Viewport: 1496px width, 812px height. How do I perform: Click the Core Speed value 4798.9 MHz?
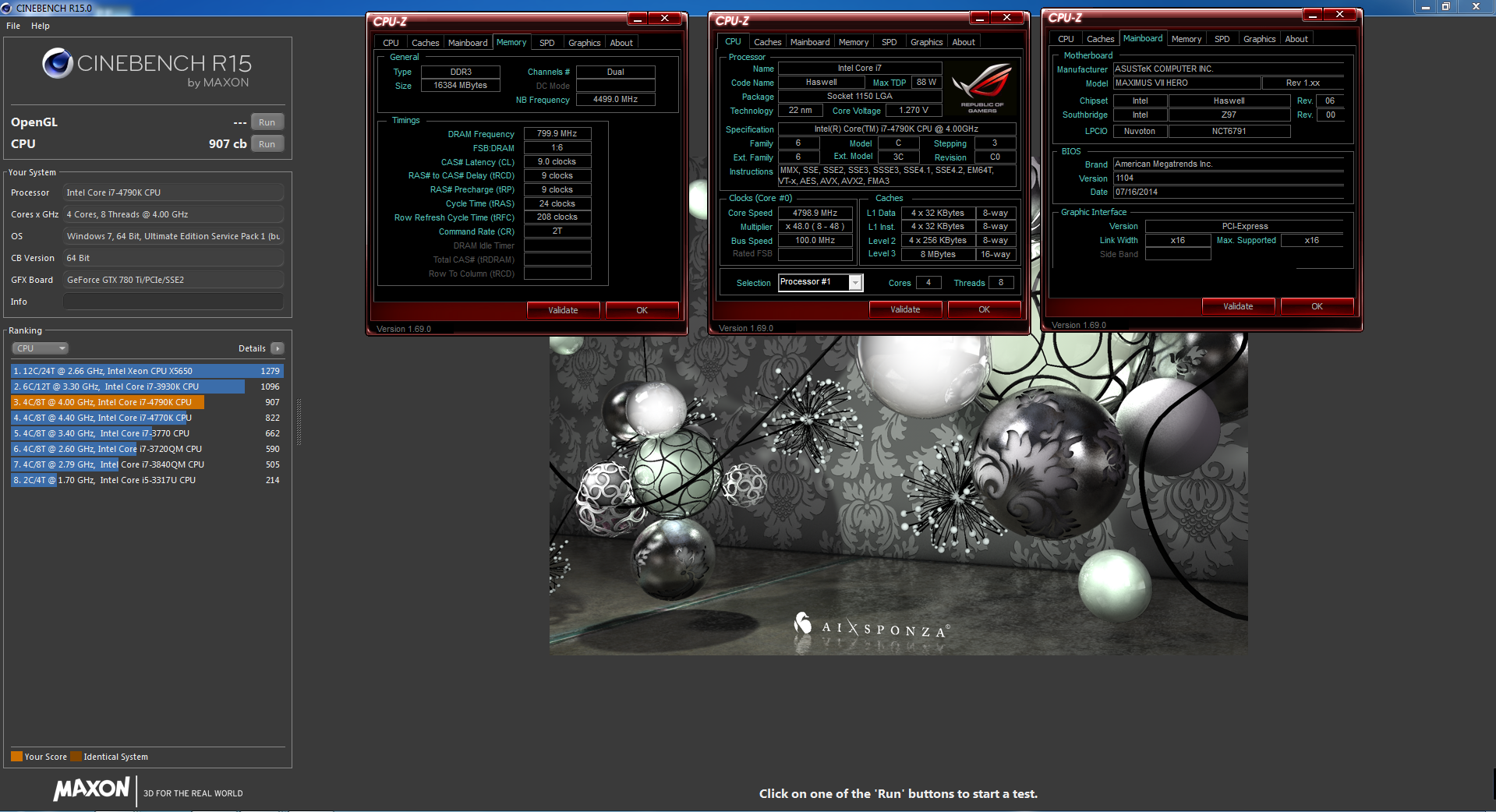point(815,213)
